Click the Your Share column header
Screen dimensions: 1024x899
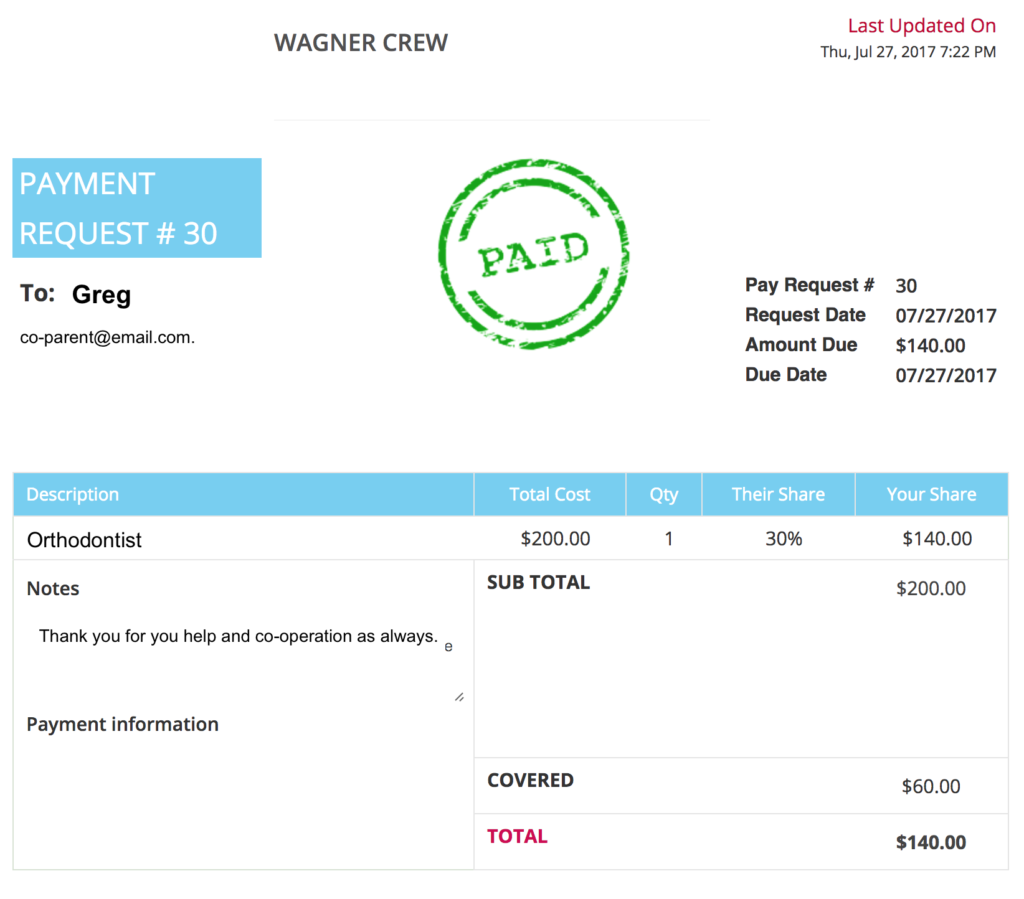point(931,494)
